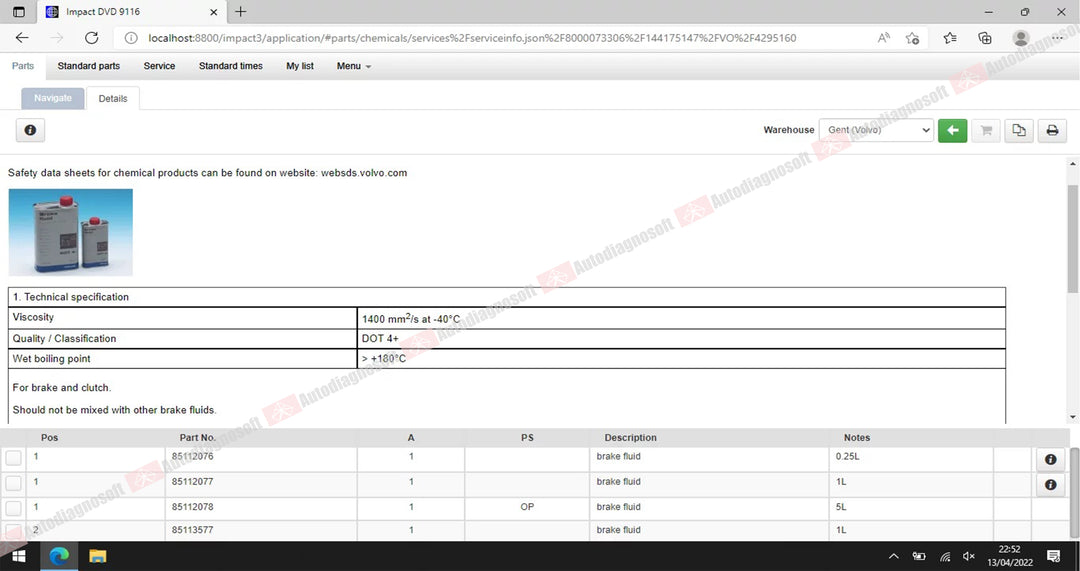Click the taskbar clock showing 22:52

(1010, 556)
